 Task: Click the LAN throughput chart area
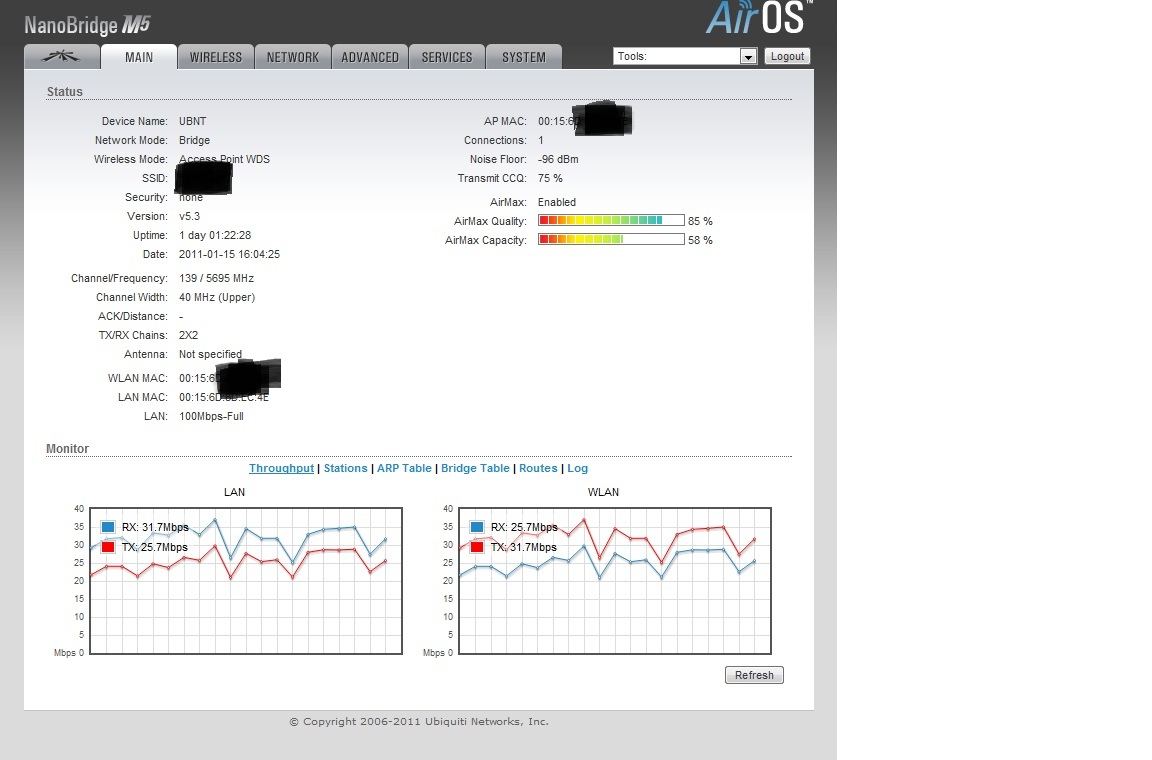(x=245, y=581)
